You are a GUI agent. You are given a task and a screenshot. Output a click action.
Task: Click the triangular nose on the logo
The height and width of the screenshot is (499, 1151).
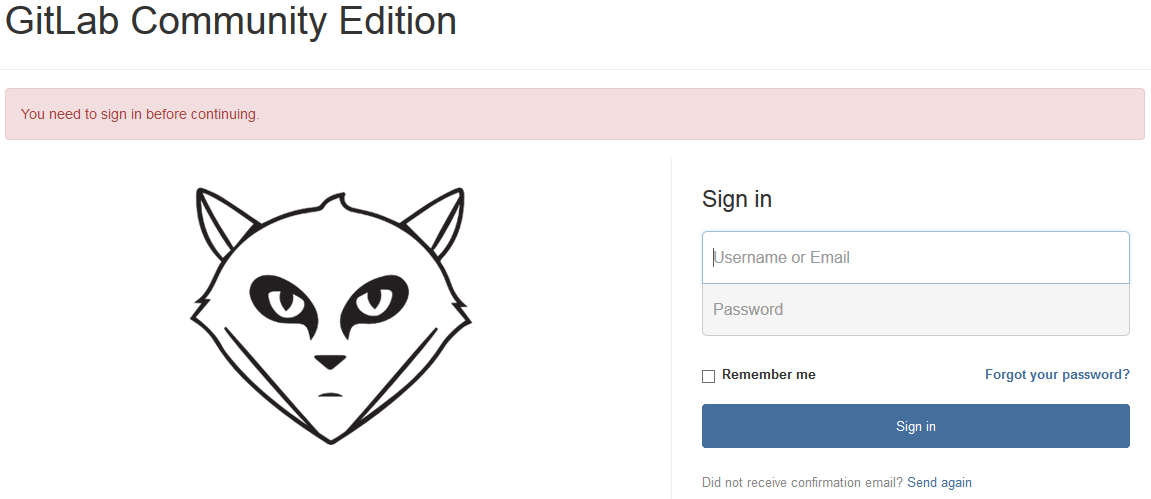[x=330, y=361]
